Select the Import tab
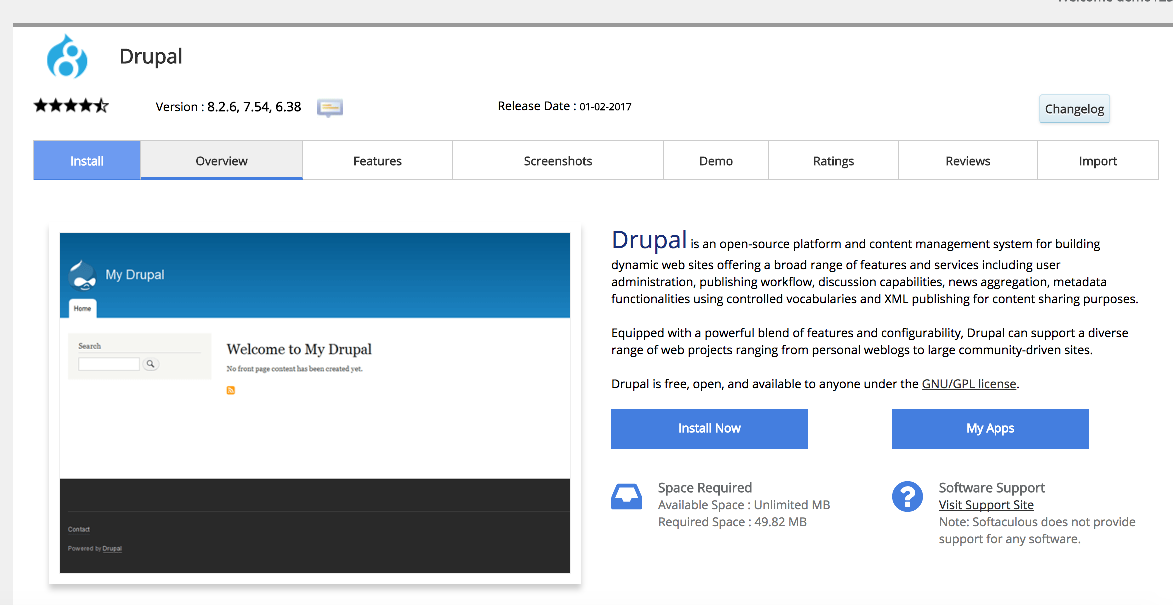 tap(1097, 160)
